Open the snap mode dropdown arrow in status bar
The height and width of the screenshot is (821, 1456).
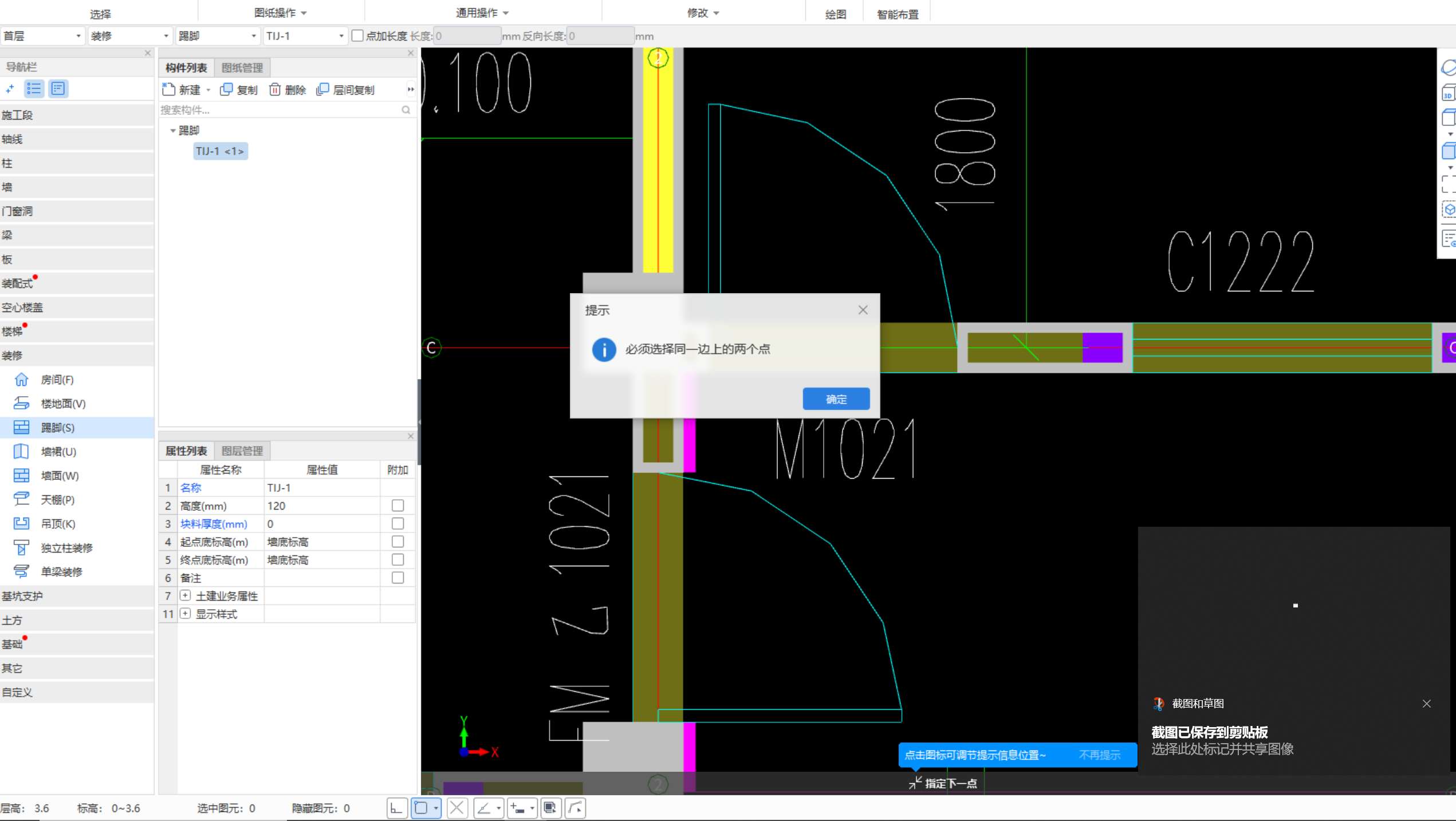[436, 808]
